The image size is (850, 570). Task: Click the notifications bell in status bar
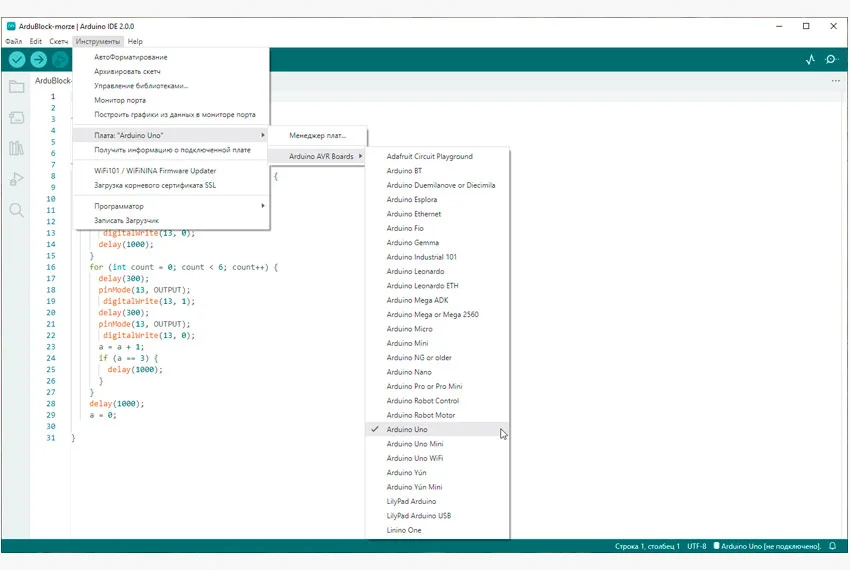click(832, 546)
